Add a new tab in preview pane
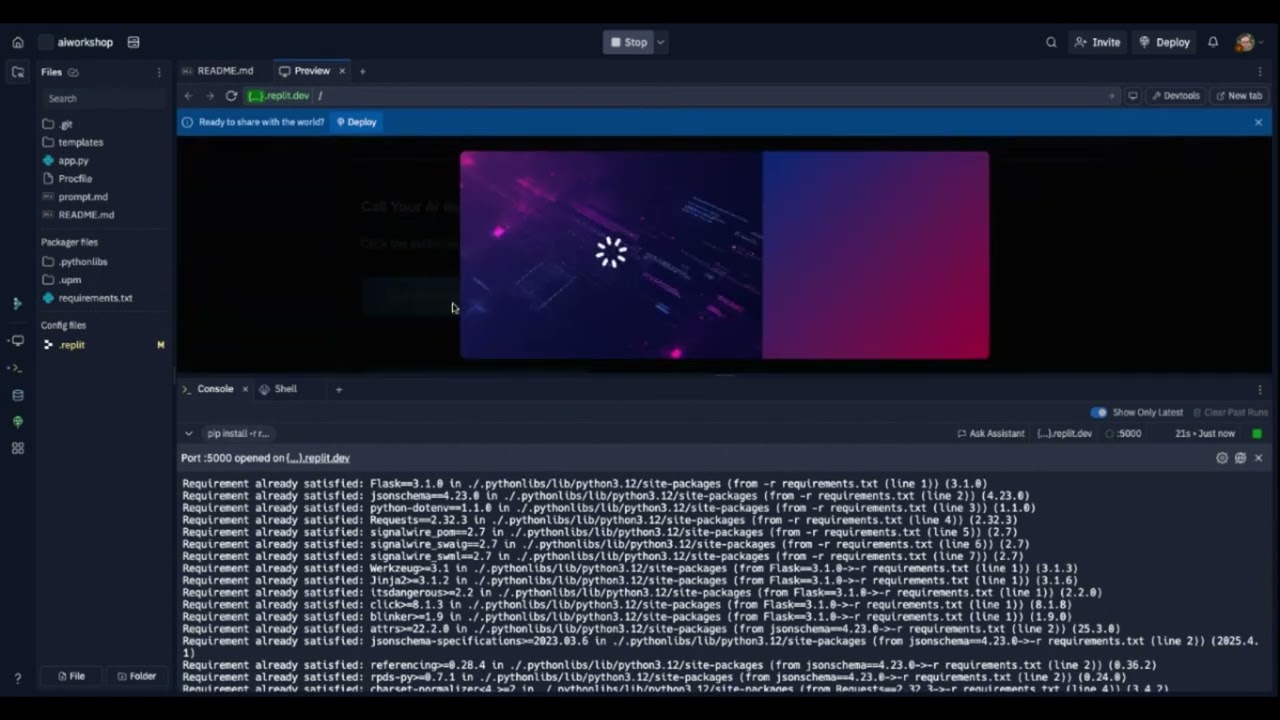 [x=362, y=71]
